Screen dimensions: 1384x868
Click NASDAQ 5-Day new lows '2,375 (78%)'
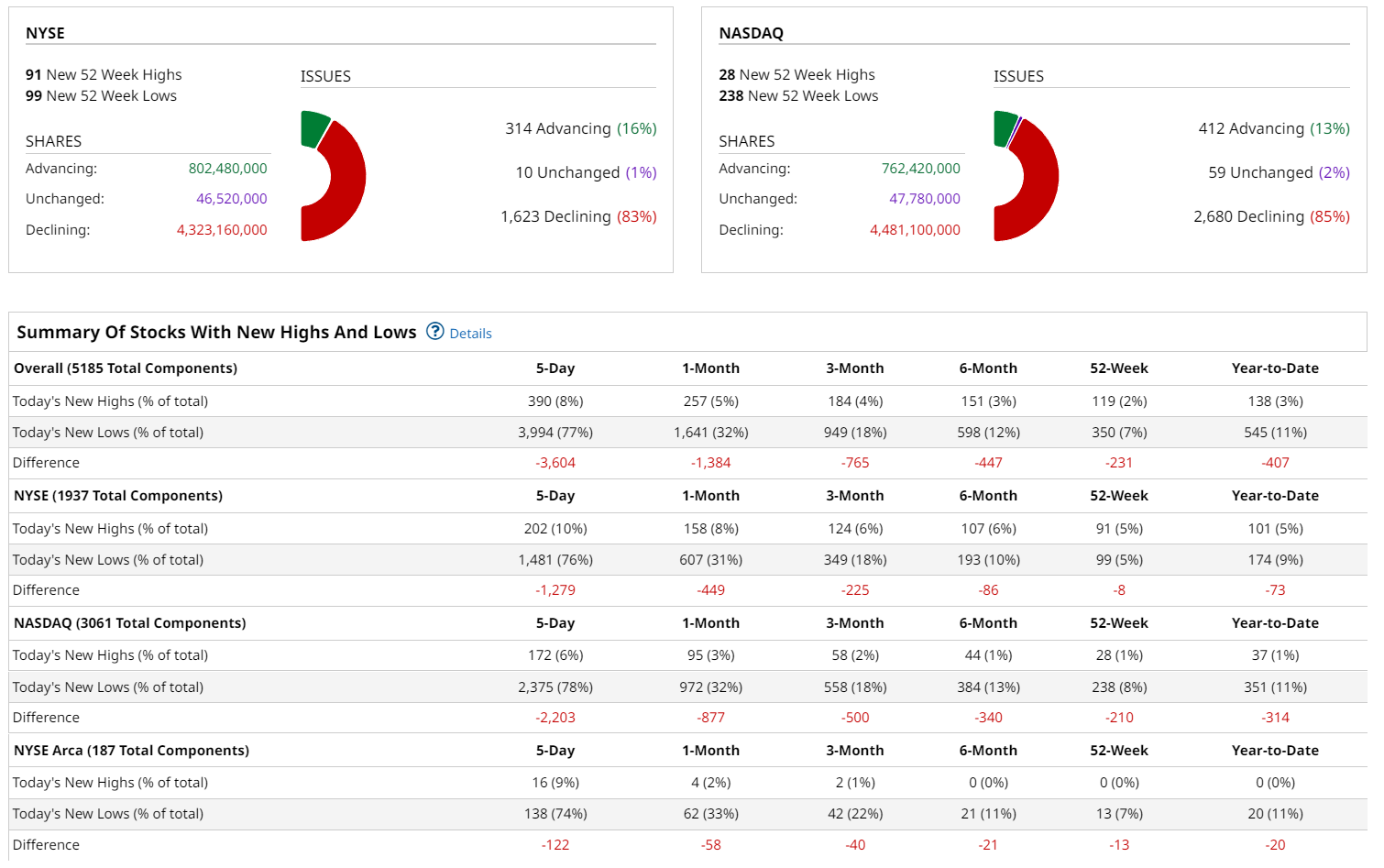555,687
